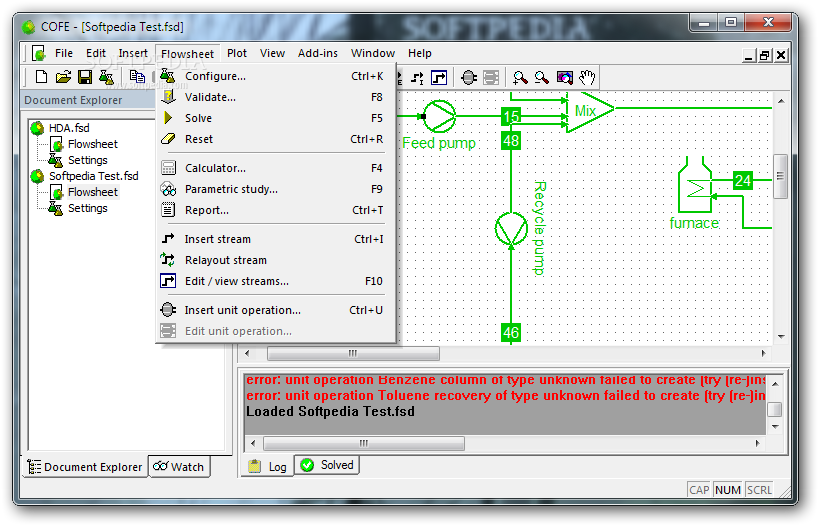Screen dimensions: 819x526
Task: Click the grayed Edit unit operation toolbar icon
Action: (491, 78)
